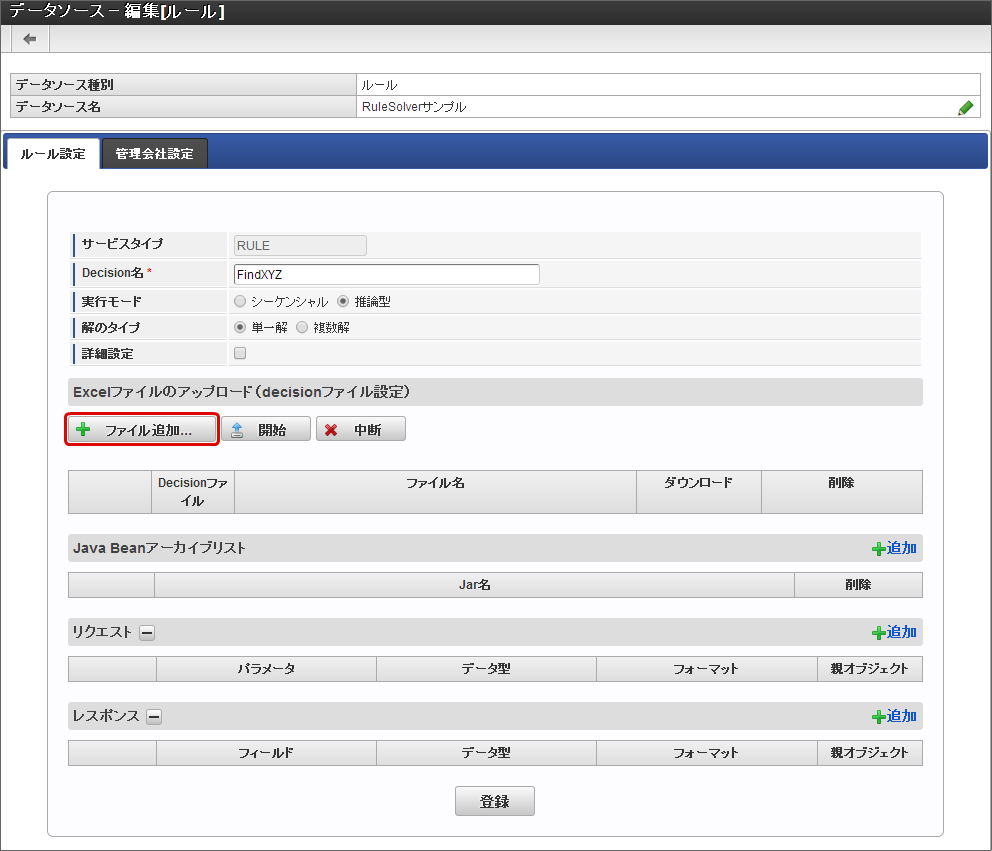Click the 中断 cancel button
This screenshot has height=851, width=992.
(x=361, y=430)
